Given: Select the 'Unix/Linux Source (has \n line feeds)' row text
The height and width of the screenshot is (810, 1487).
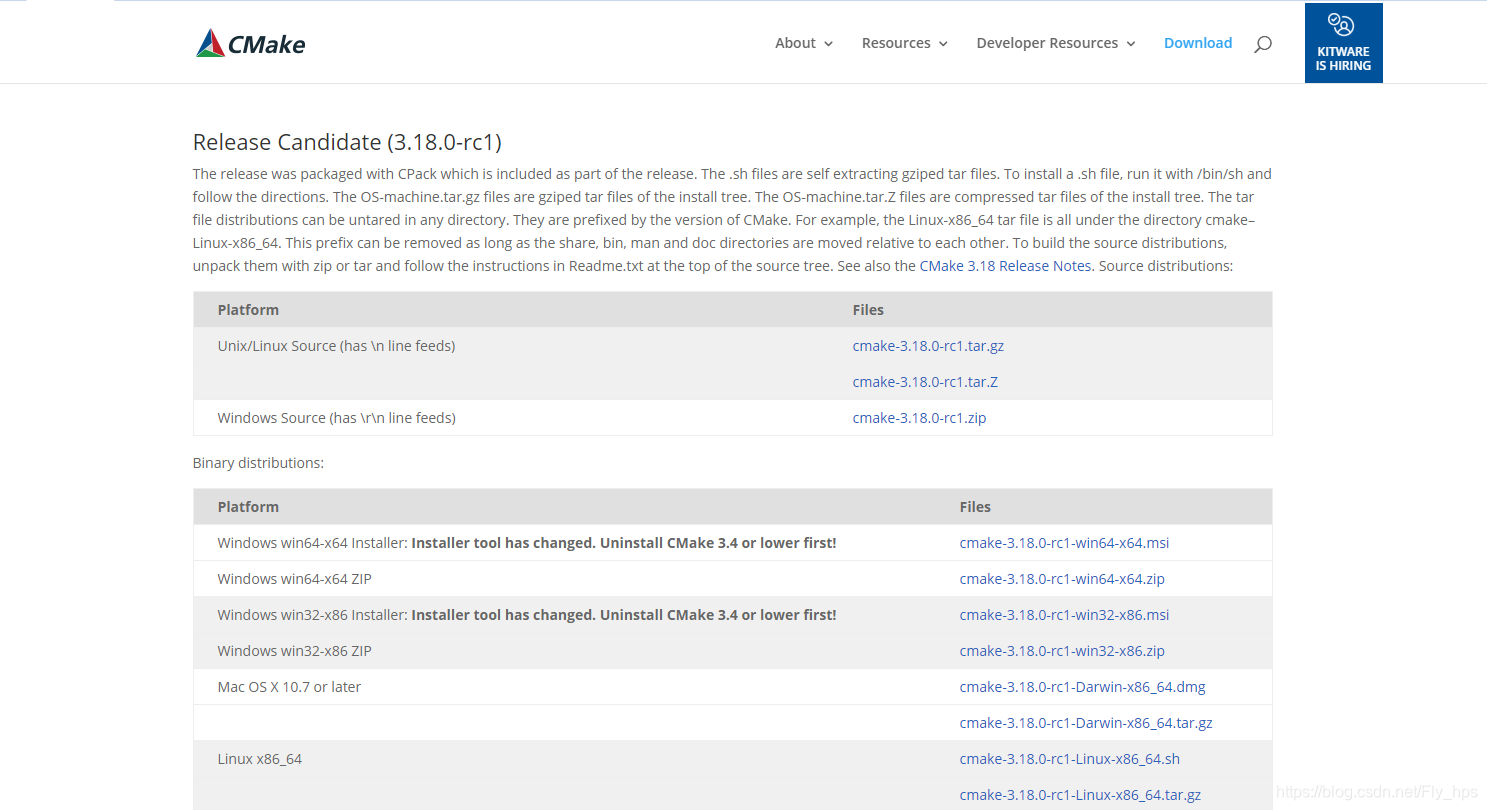Looking at the screenshot, I should 336,346.
